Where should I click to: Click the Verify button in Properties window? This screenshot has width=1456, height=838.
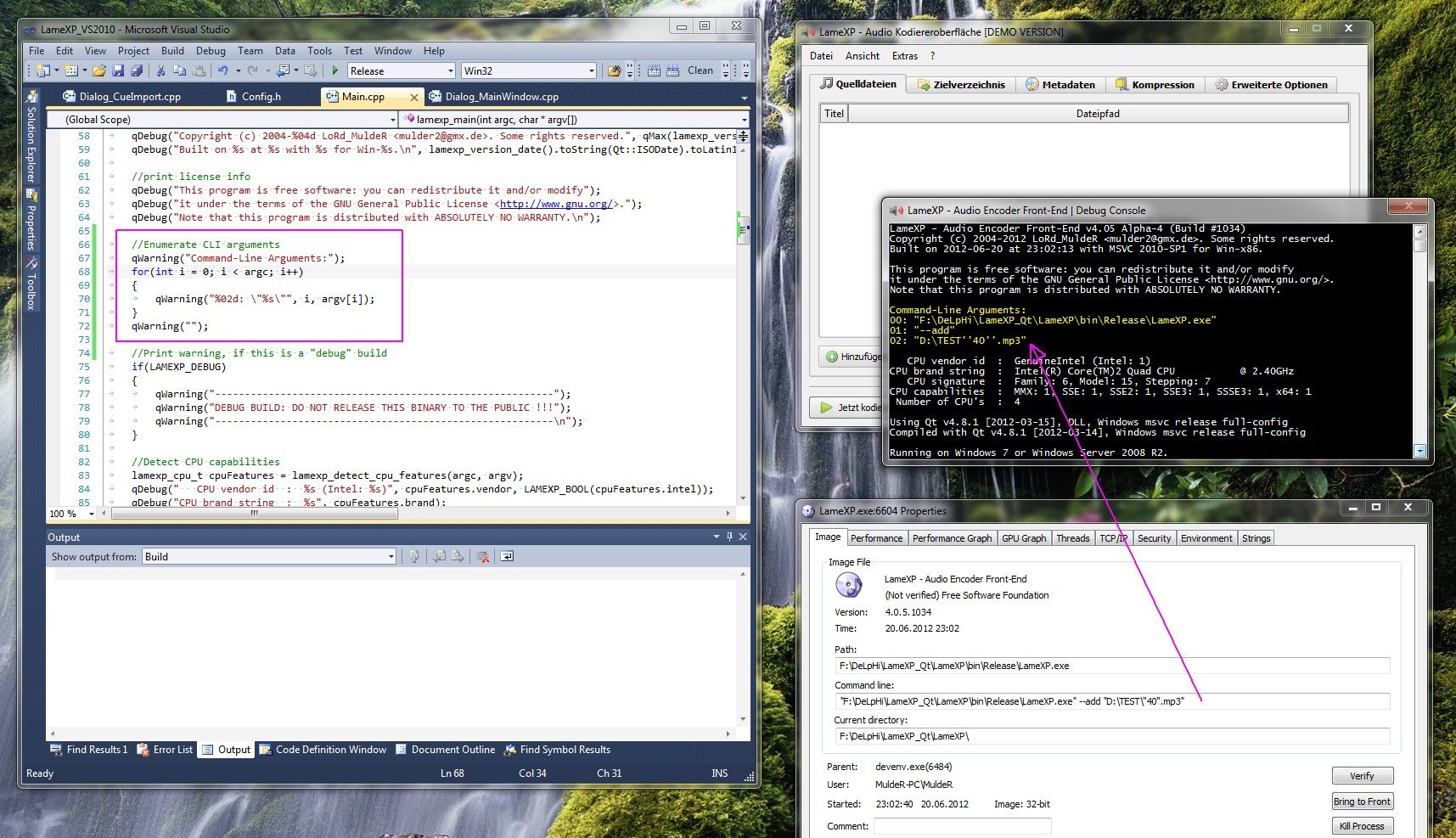(1363, 776)
